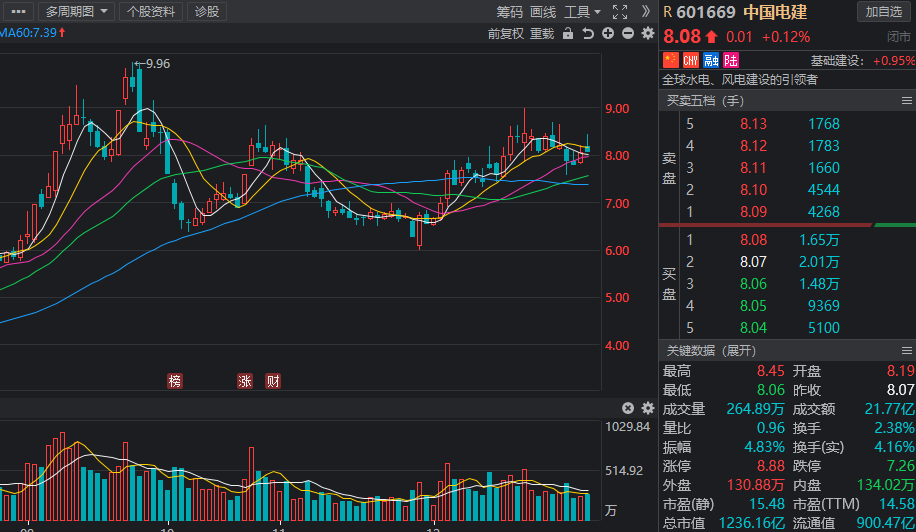Open 买卖五档 panel menu icon
The height and width of the screenshot is (532, 916).
(907, 101)
